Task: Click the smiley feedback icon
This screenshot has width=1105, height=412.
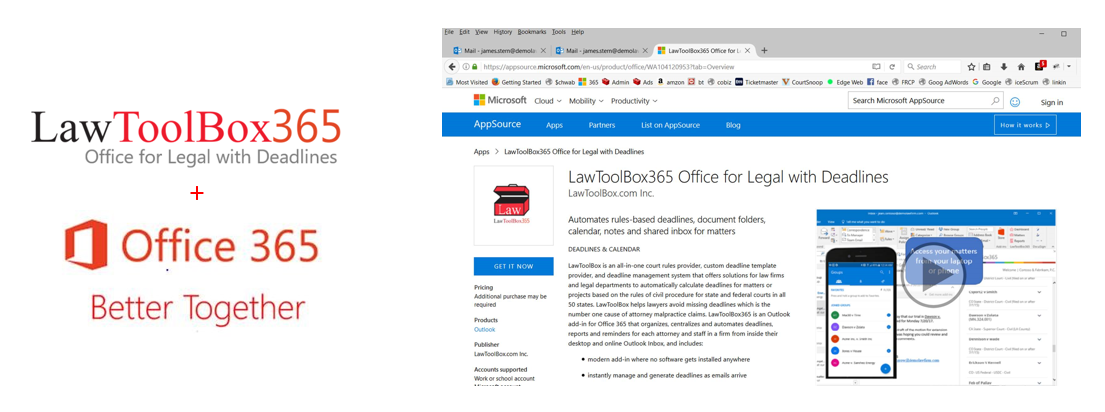Action: 1015,101
